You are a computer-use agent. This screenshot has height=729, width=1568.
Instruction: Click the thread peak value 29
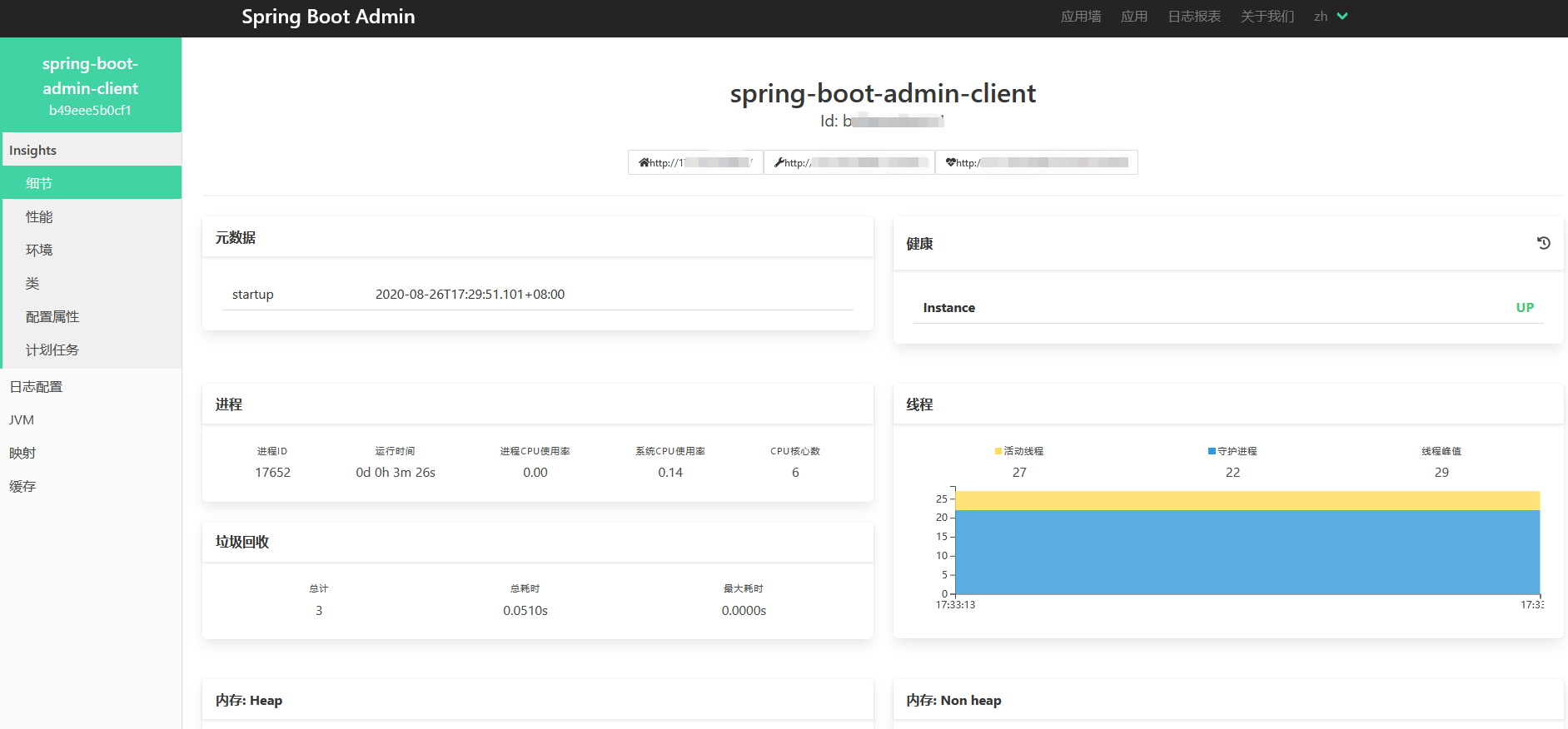(x=1441, y=472)
